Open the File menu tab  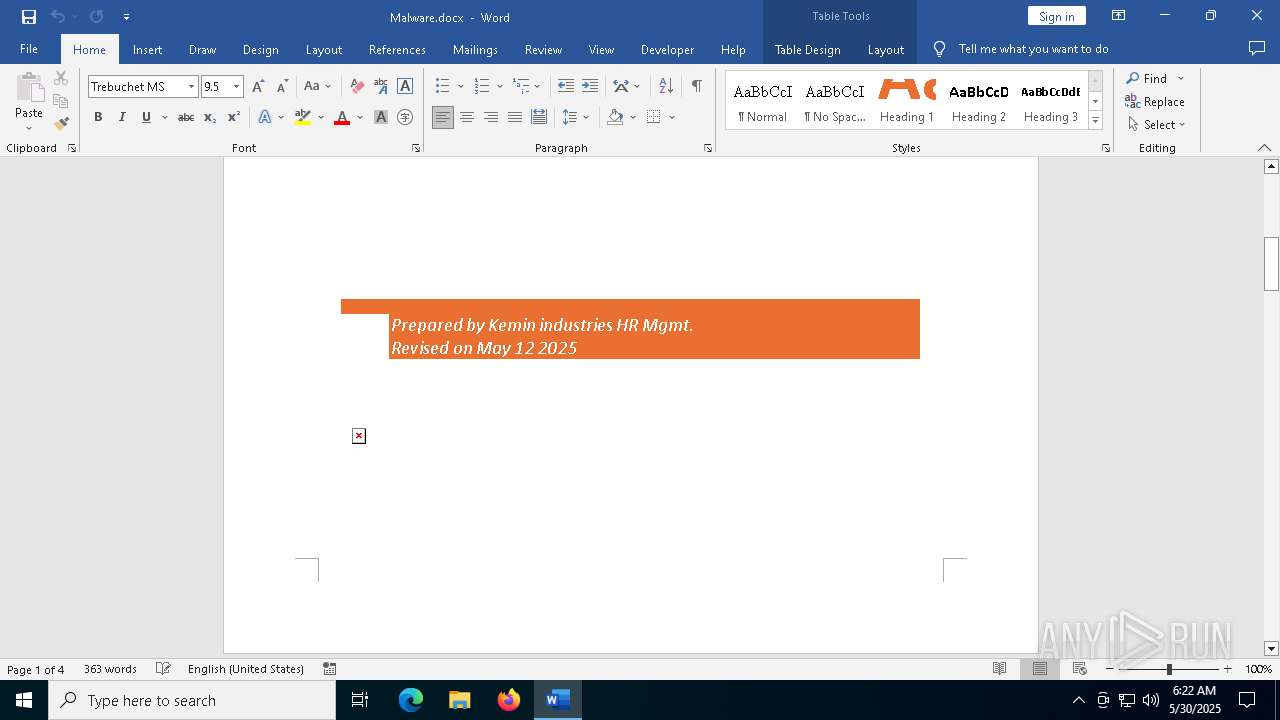pos(29,49)
